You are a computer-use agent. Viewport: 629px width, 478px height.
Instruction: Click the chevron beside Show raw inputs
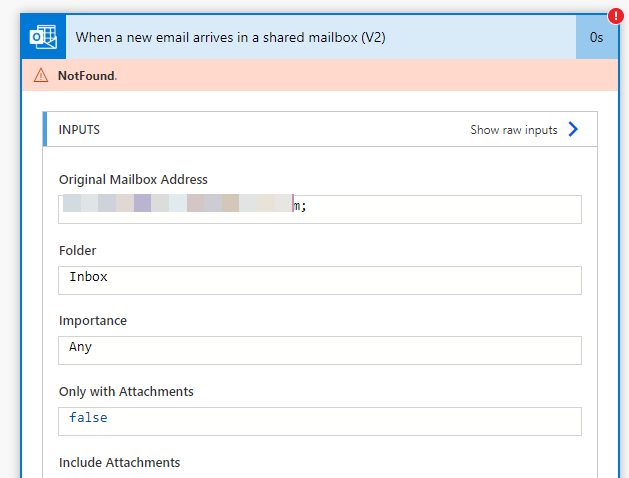[573, 129]
